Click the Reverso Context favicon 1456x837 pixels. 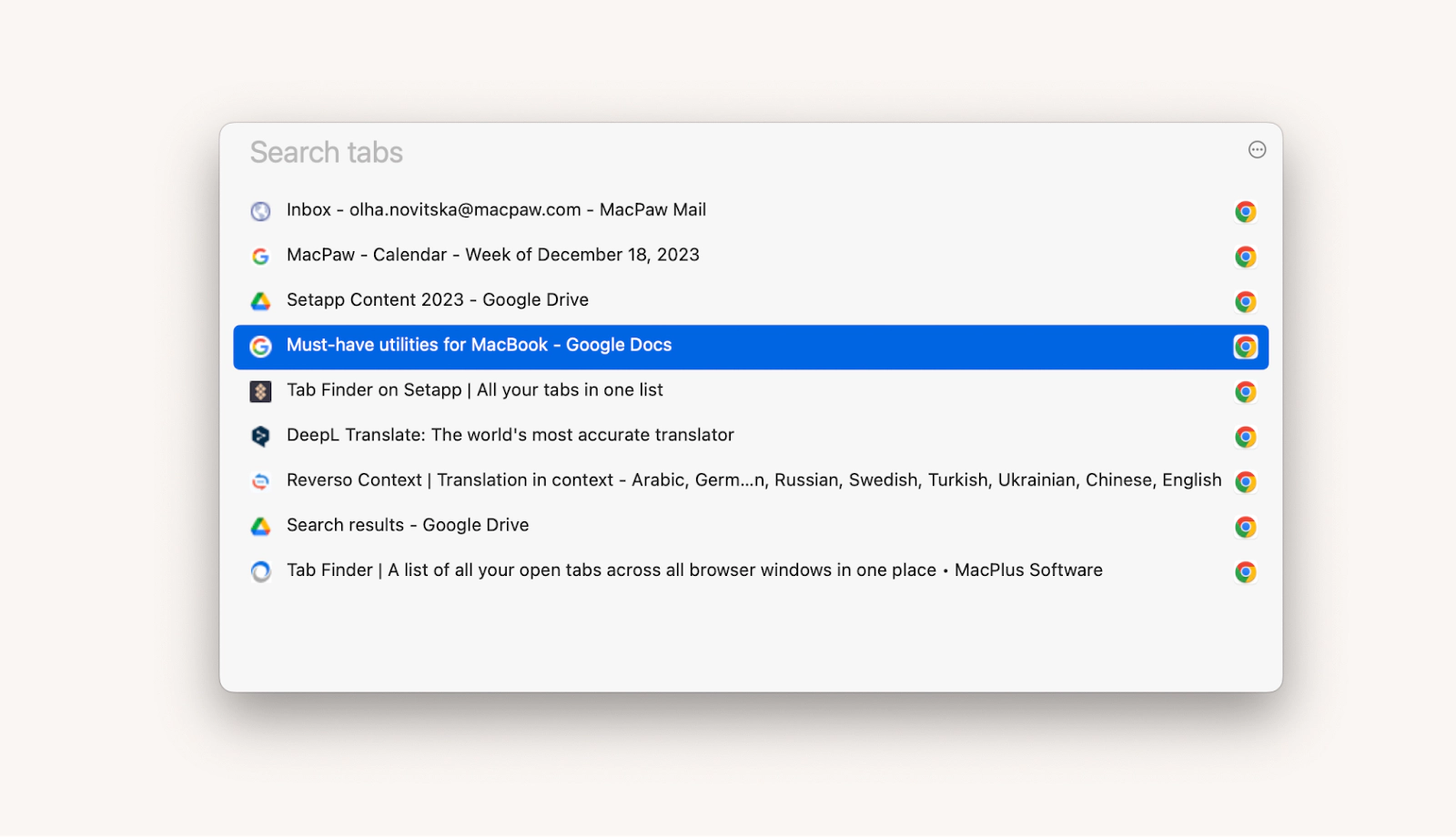click(x=260, y=481)
